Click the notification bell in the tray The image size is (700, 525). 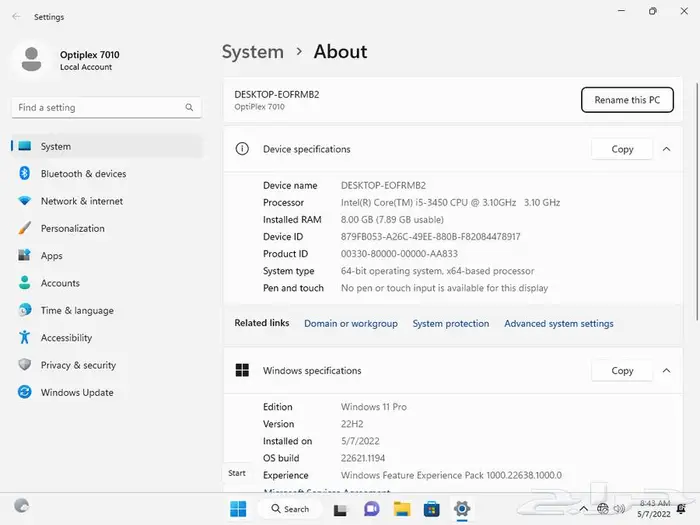coord(682,508)
